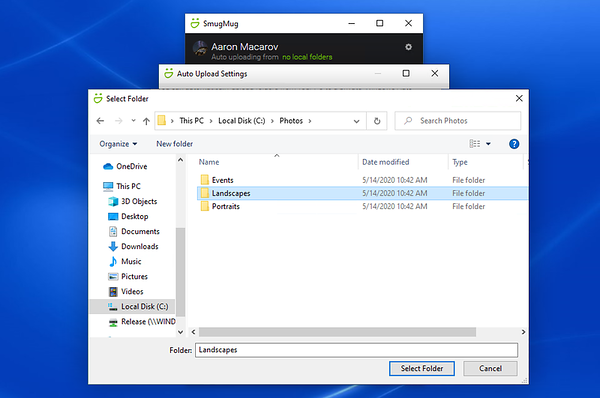This screenshot has width=600, height=398.
Task: Maximize the SmugMug window
Action: click(380, 24)
